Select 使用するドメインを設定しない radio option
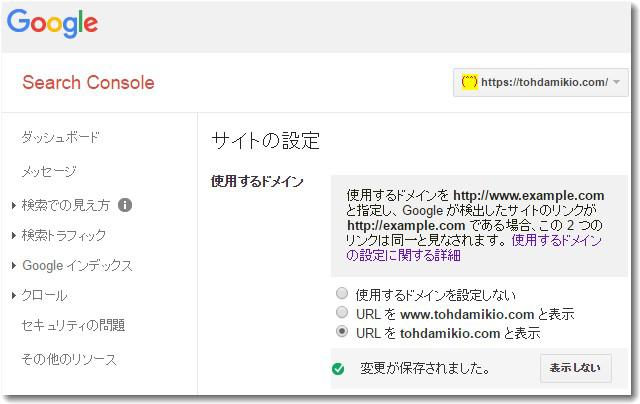640x404 pixels. pyautogui.click(x=342, y=293)
